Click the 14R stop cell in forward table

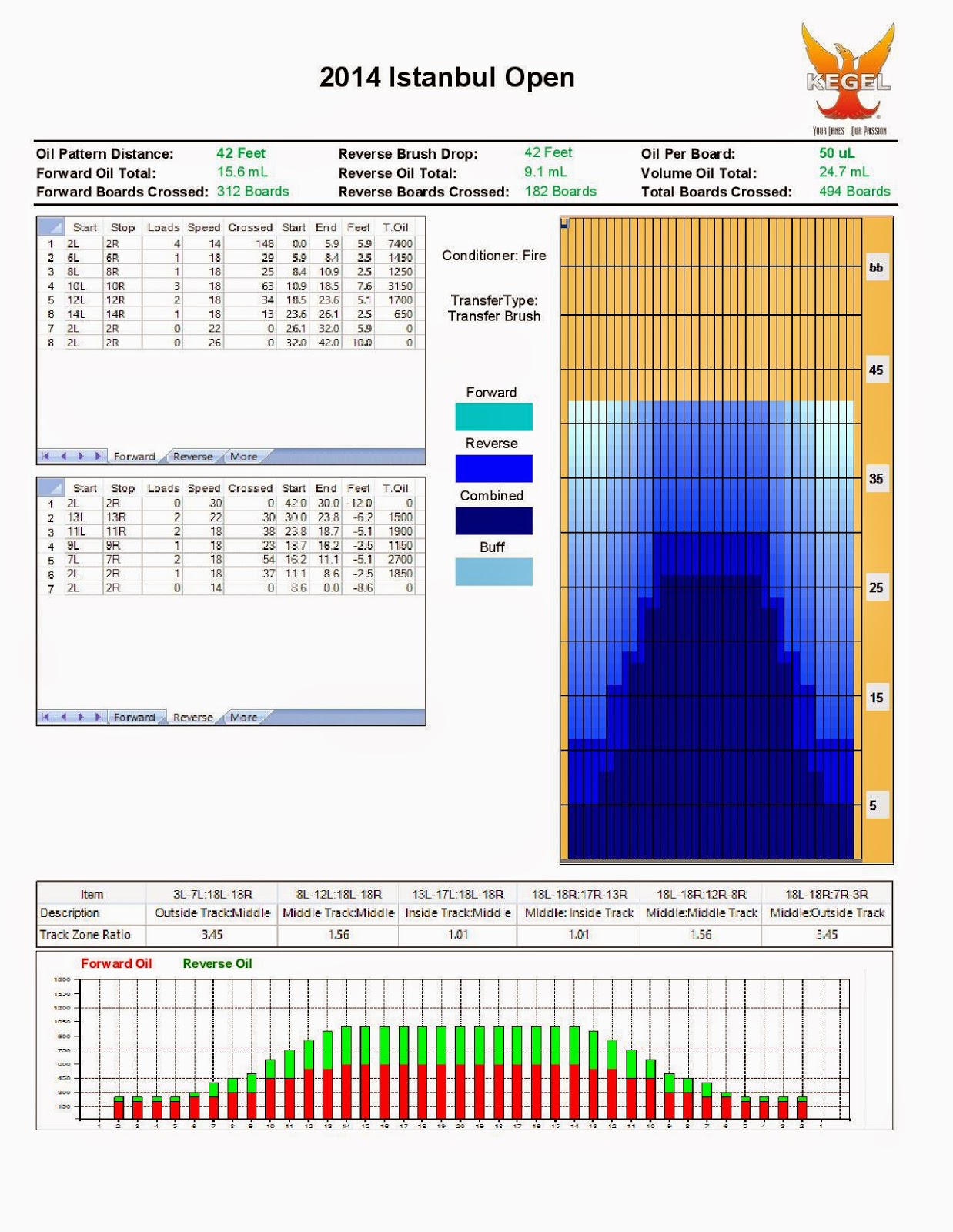(123, 314)
